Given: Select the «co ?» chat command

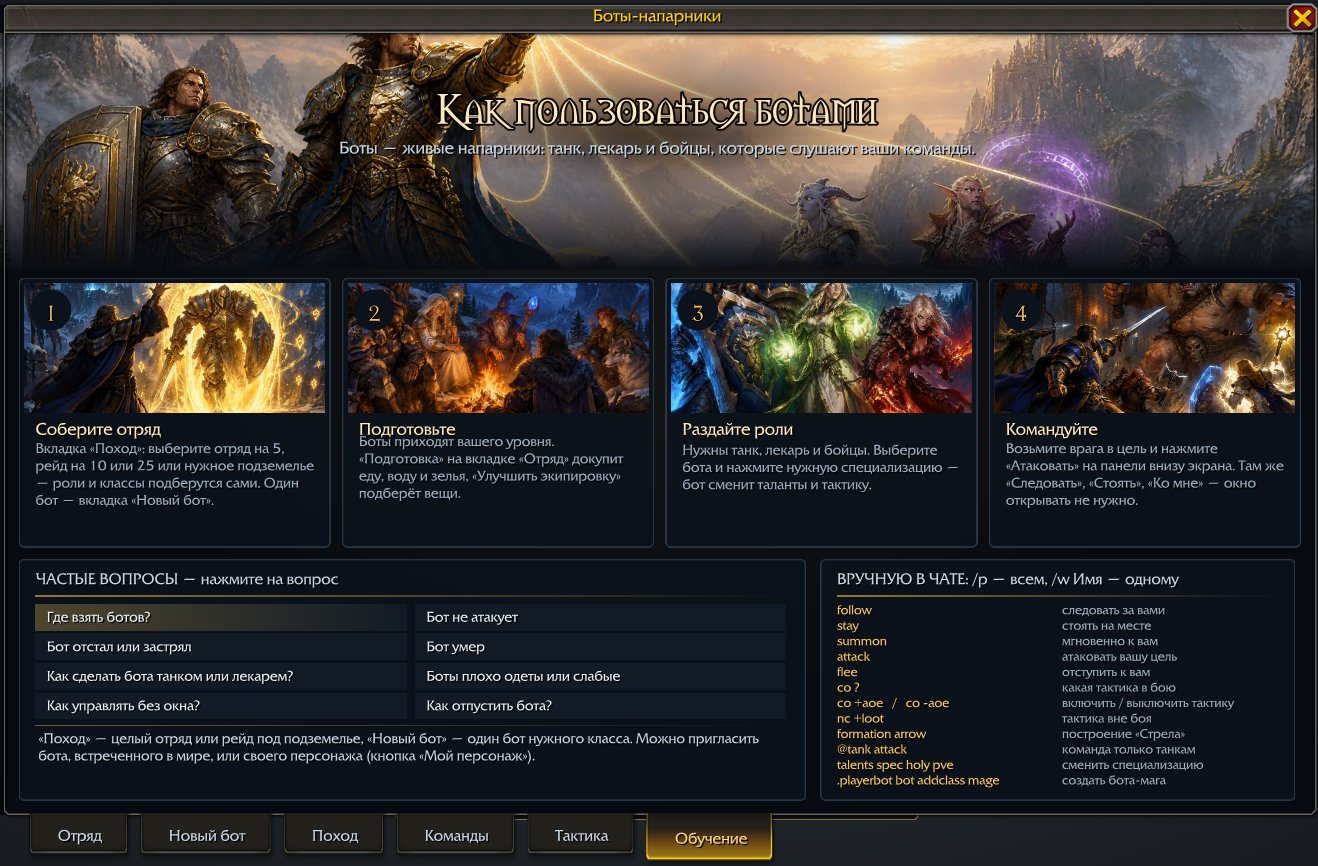Looking at the screenshot, I should point(848,688).
